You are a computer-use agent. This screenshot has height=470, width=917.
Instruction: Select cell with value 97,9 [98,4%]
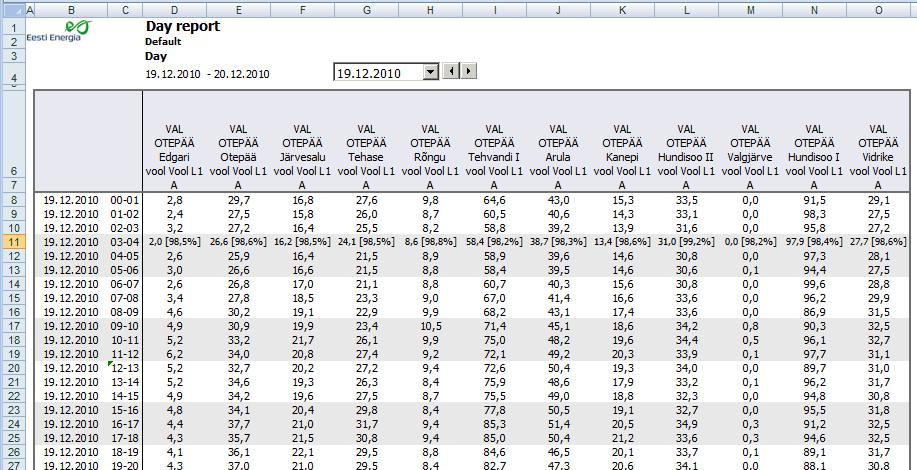point(814,242)
